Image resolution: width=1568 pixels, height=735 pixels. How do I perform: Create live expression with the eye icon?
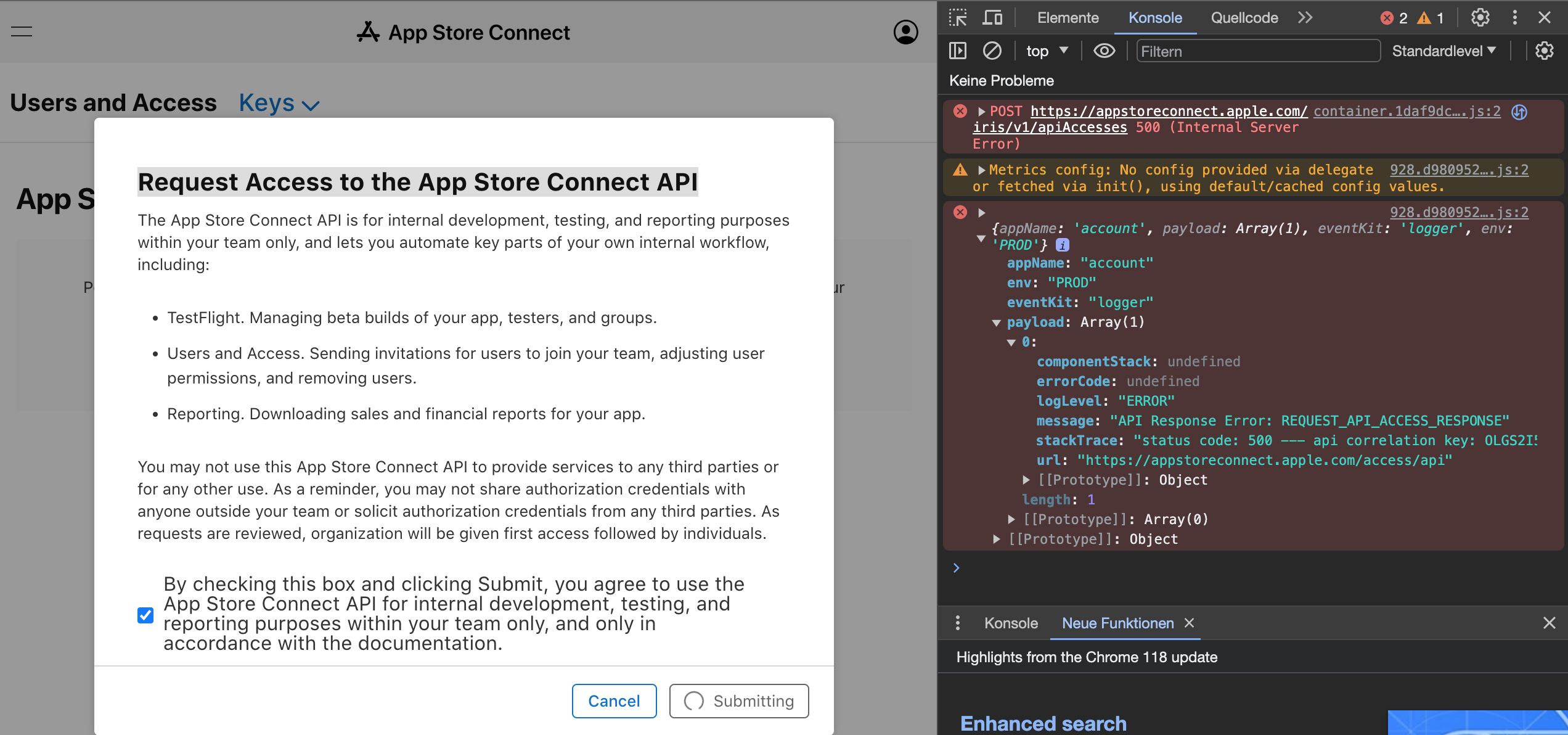(x=1104, y=51)
